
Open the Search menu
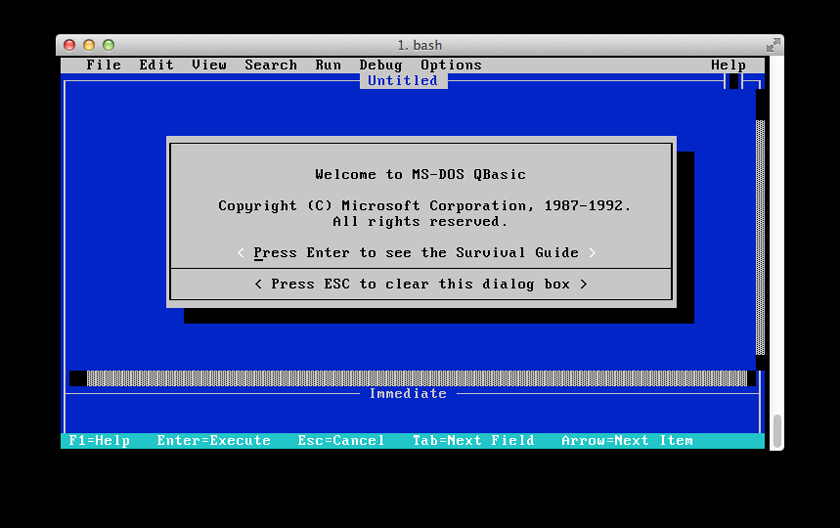coord(270,65)
